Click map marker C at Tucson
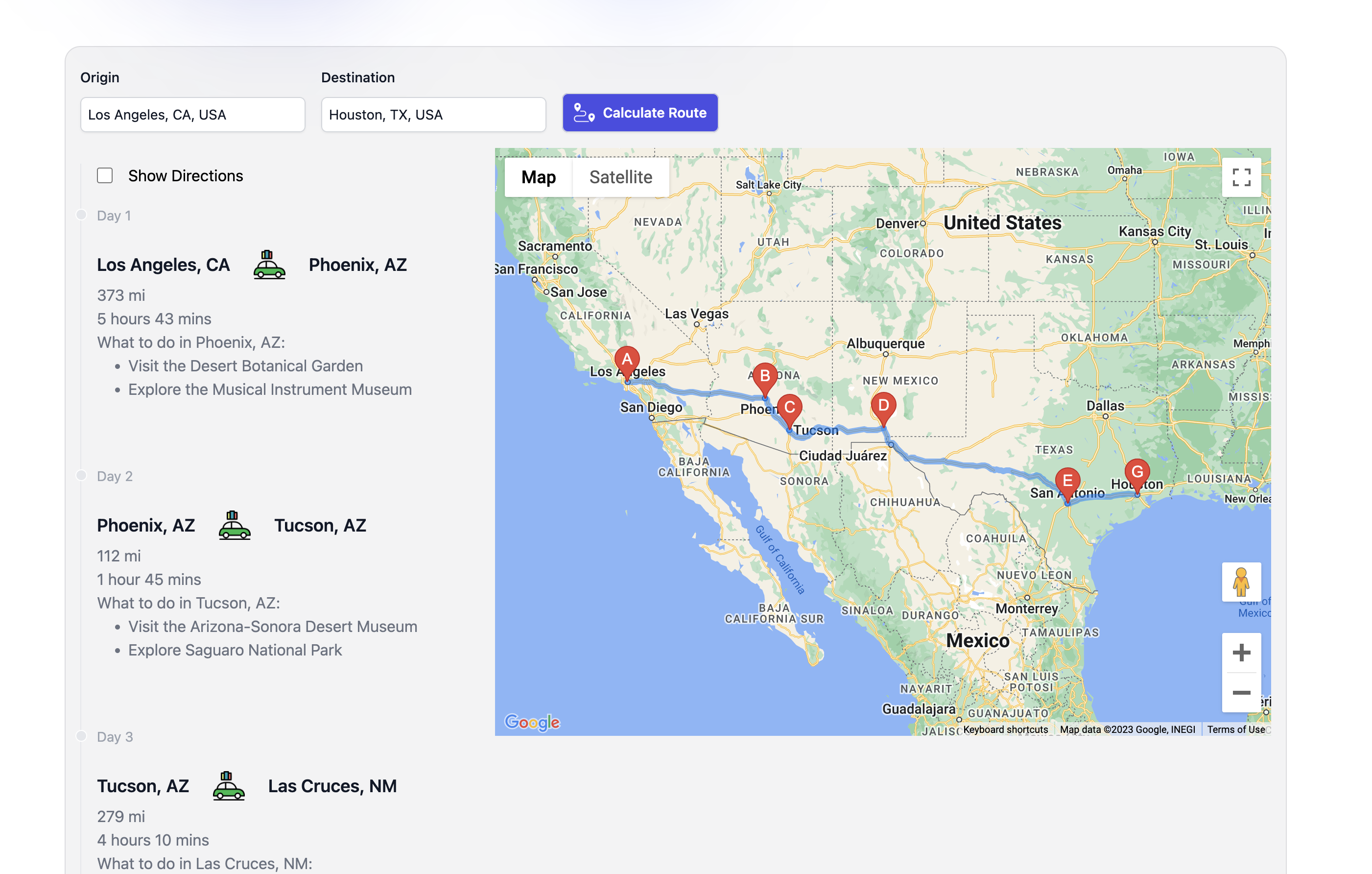Image resolution: width=1372 pixels, height=874 pixels. pyautogui.click(x=789, y=411)
